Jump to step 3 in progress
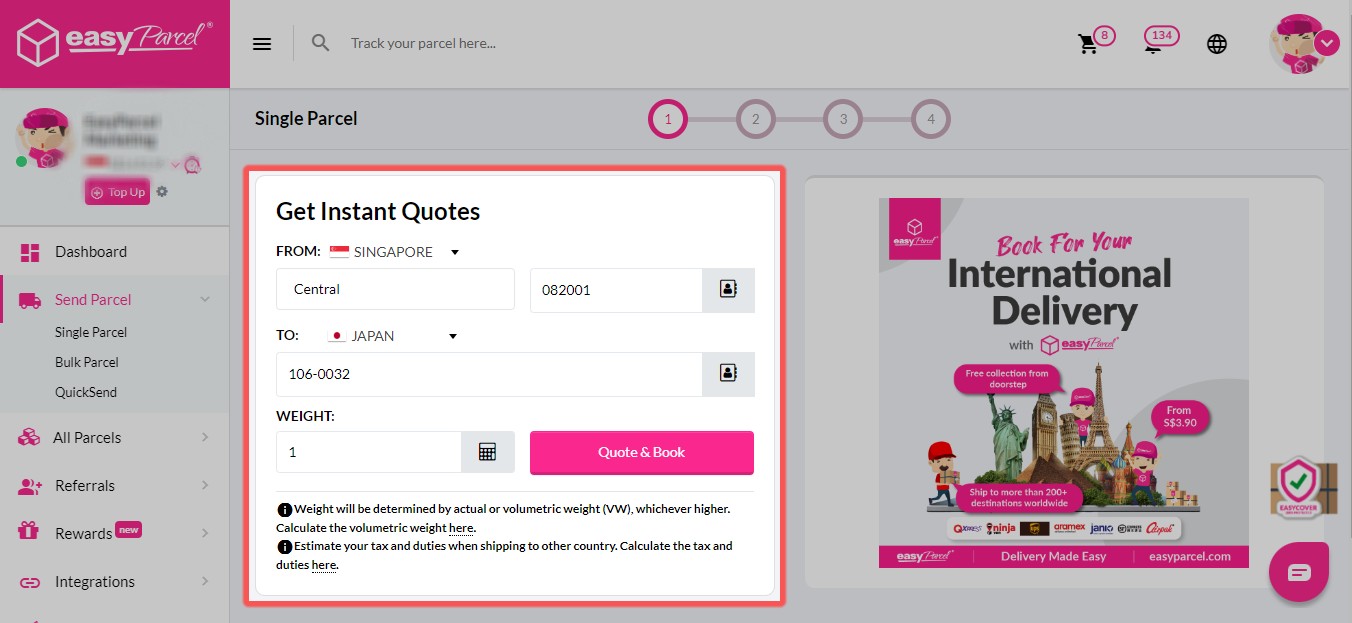 coord(843,120)
